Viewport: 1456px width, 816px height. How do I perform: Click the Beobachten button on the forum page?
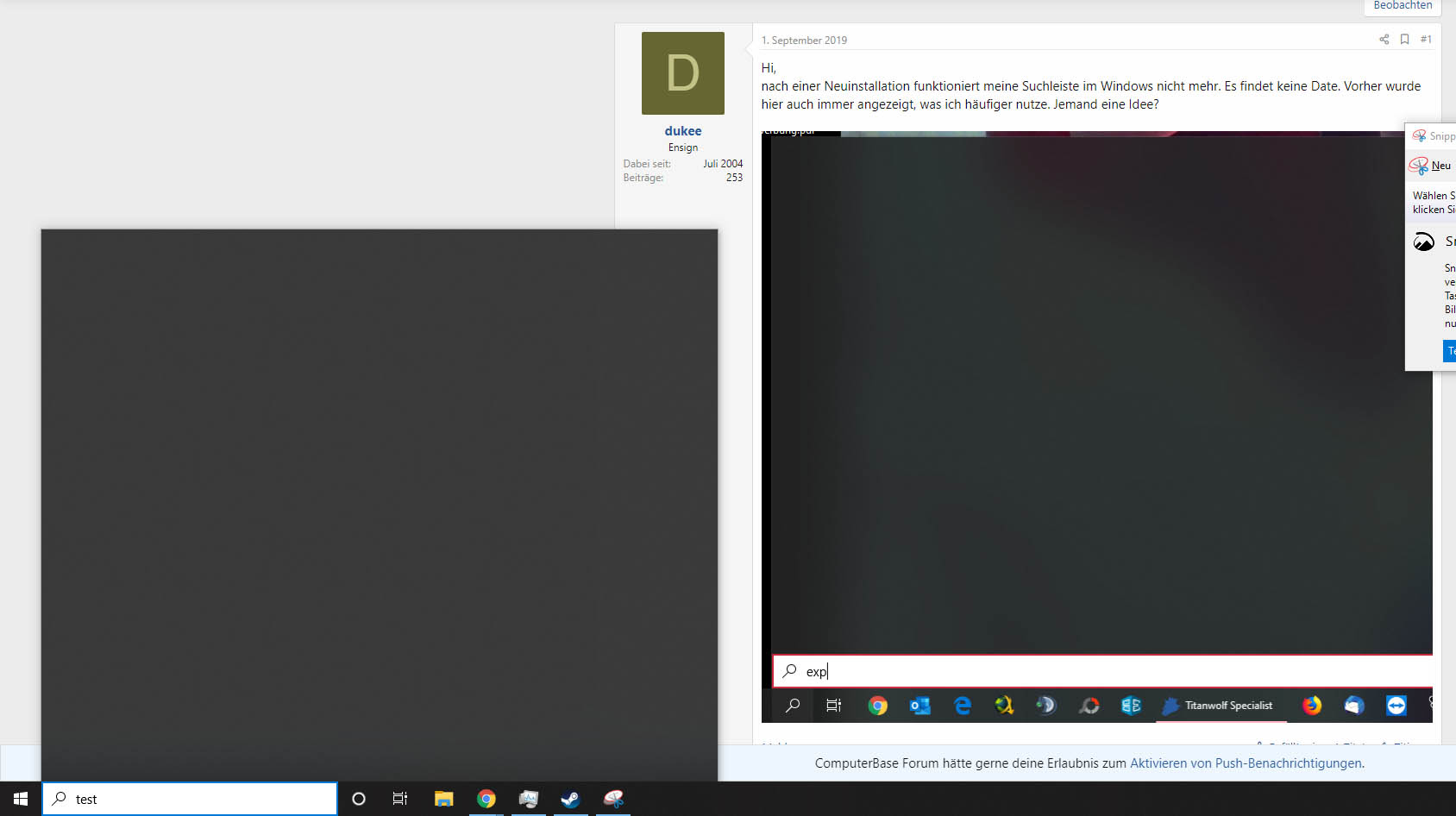tap(1403, 6)
